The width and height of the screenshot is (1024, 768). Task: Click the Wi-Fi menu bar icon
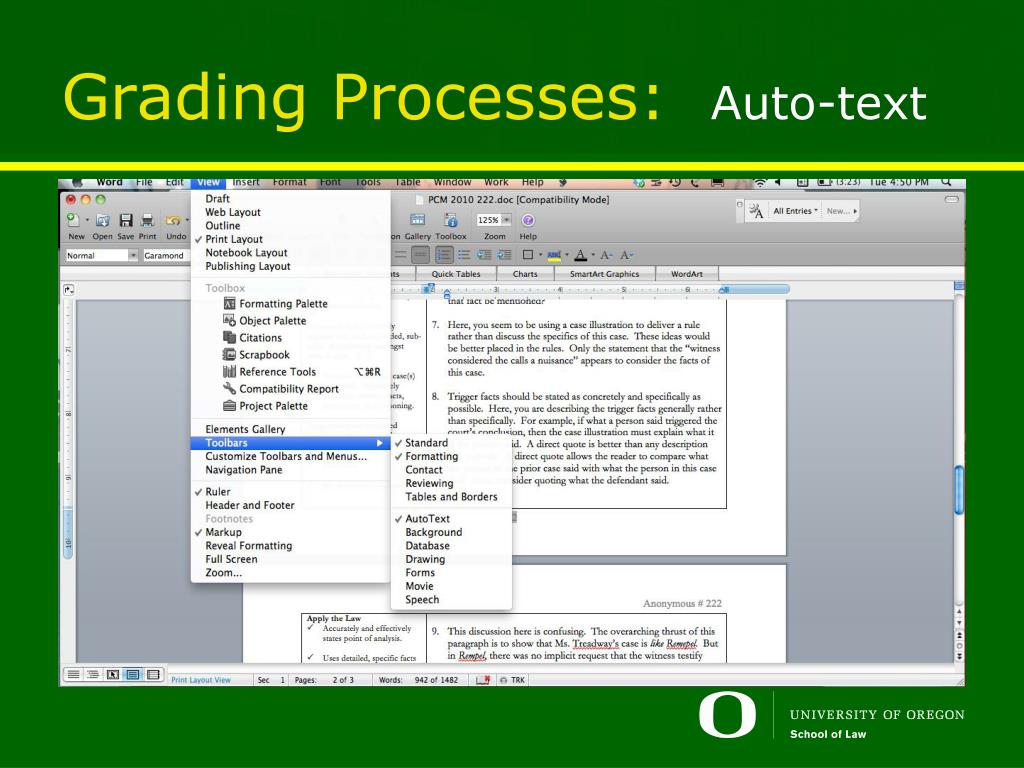(759, 182)
